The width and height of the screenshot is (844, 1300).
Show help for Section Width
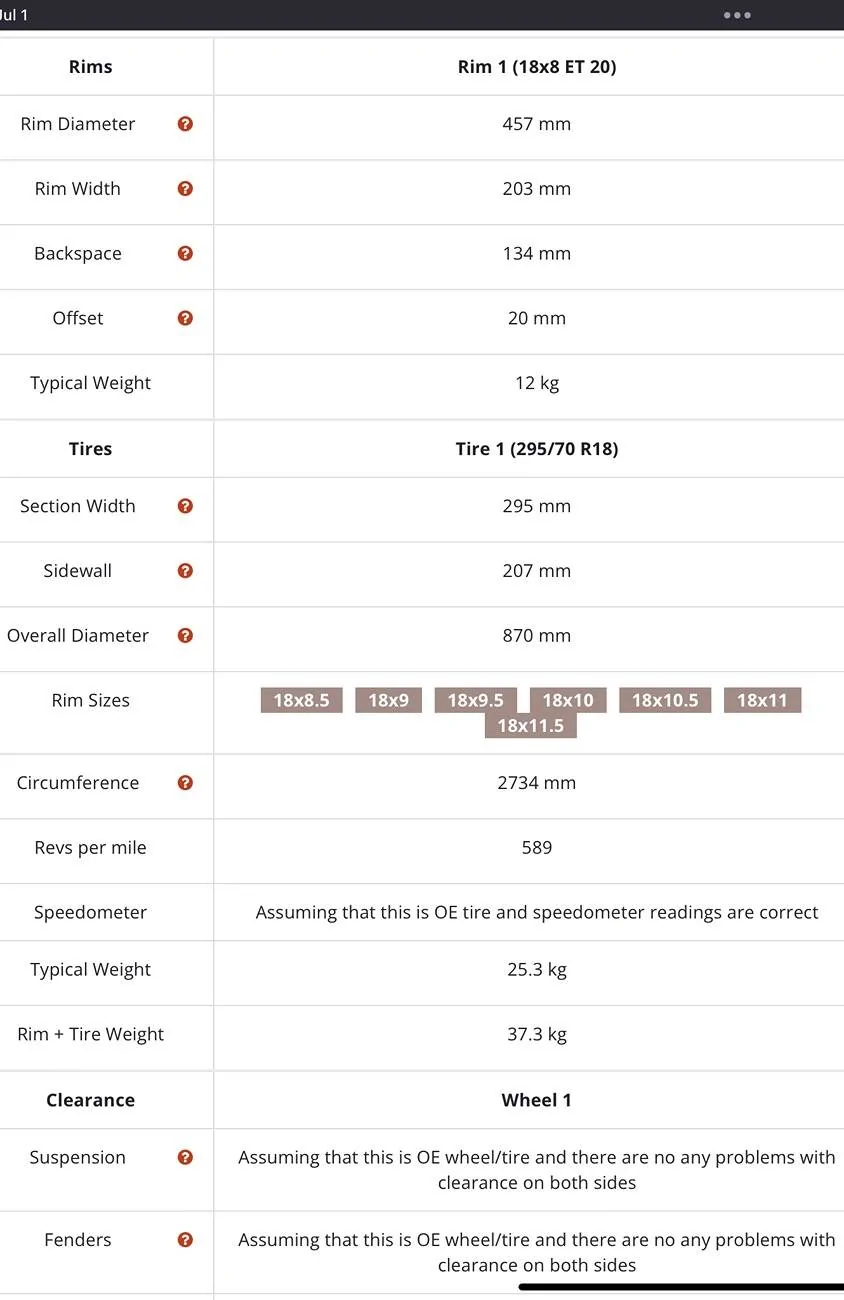tap(185, 506)
